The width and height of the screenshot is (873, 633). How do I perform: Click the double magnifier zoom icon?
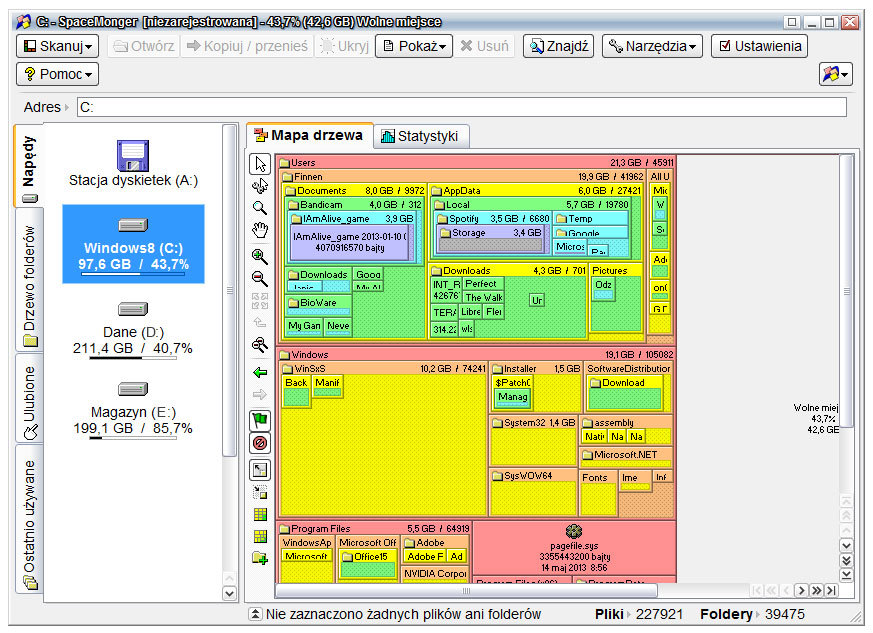point(260,345)
